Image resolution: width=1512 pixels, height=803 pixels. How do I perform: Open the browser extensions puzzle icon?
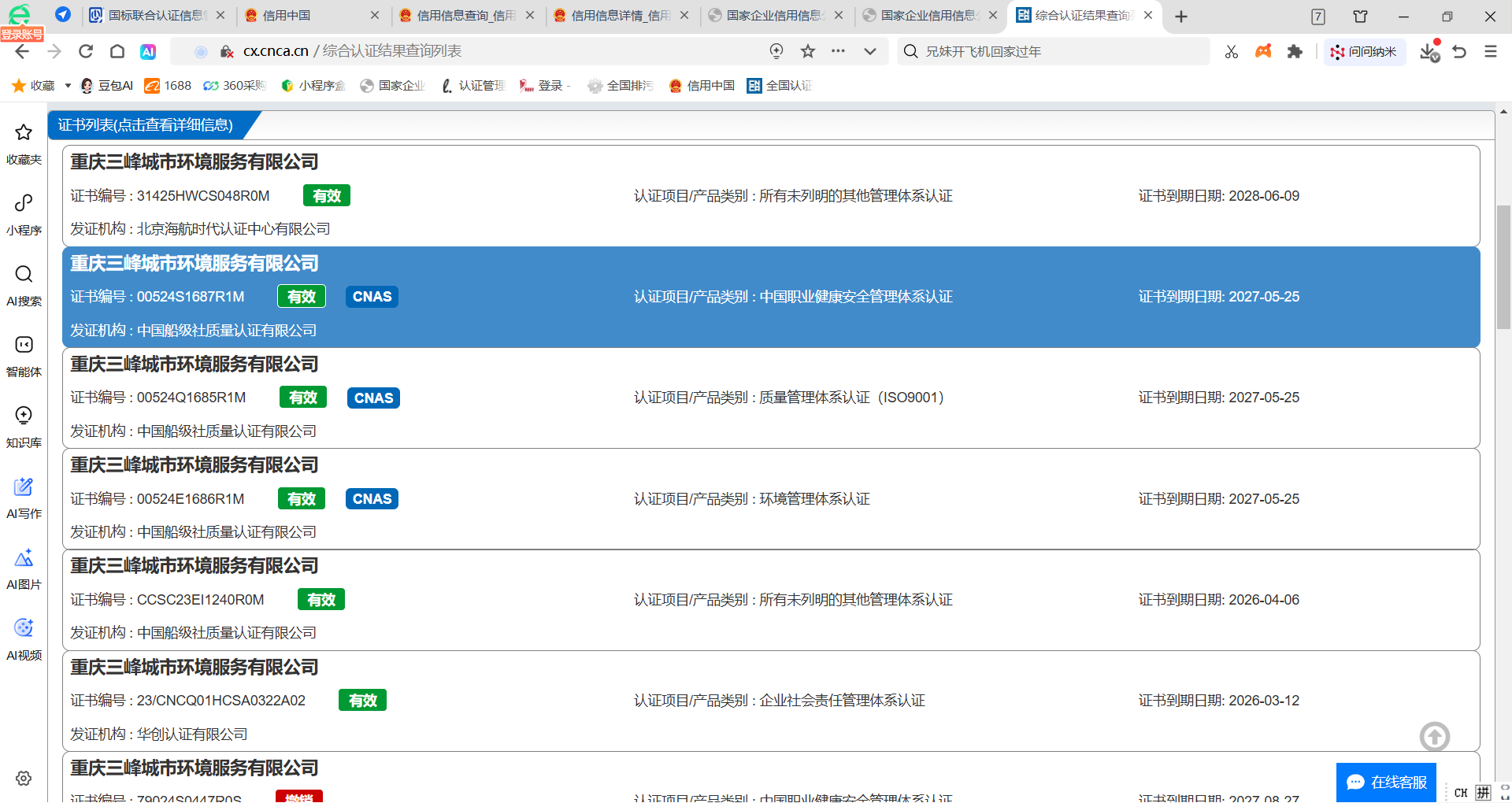pos(1294,51)
